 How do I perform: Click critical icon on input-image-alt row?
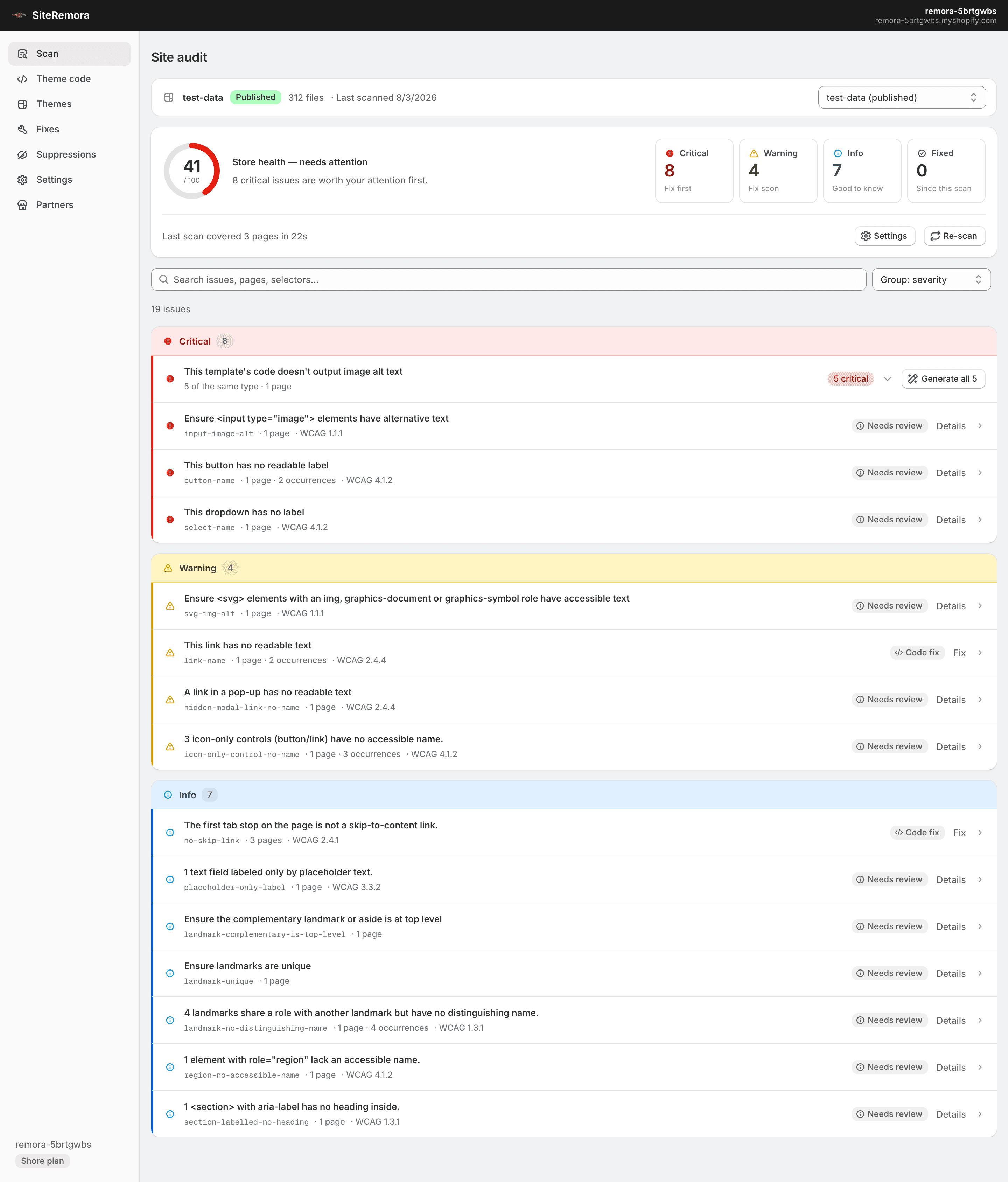[170, 425]
